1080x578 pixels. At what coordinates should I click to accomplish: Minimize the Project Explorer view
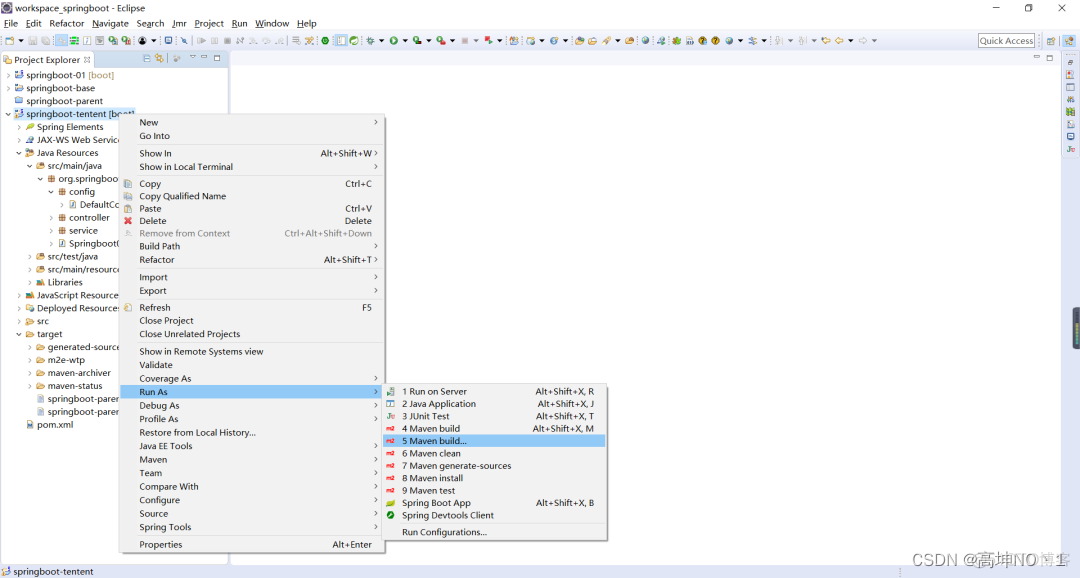point(205,56)
